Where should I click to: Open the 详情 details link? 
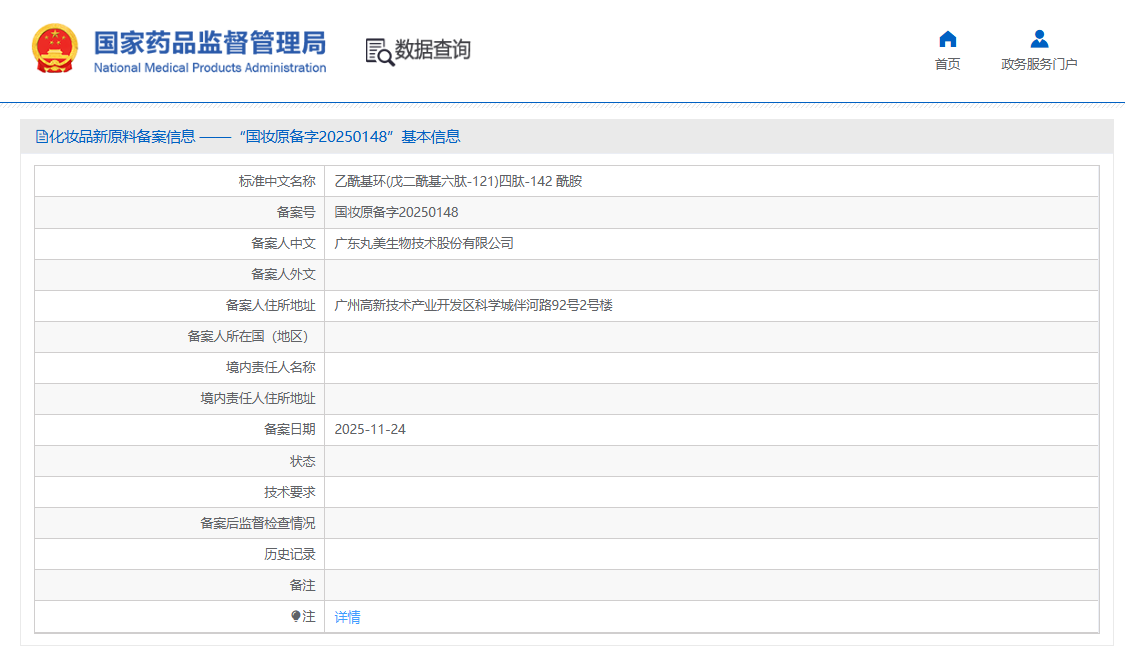click(346, 617)
